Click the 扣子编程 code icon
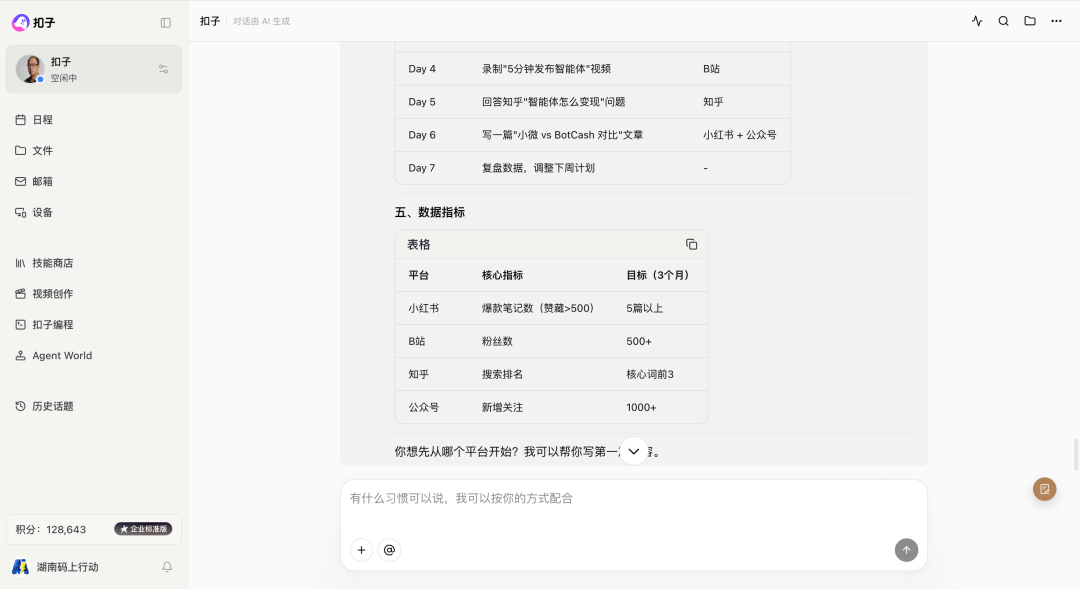The width and height of the screenshot is (1080, 589). tap(21, 325)
